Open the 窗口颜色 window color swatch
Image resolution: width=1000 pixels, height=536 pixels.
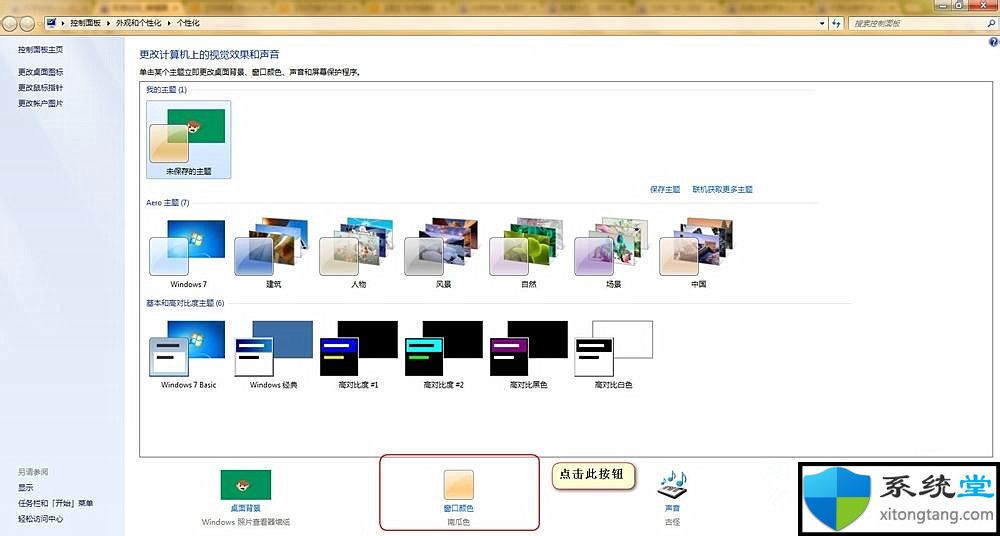coord(459,485)
